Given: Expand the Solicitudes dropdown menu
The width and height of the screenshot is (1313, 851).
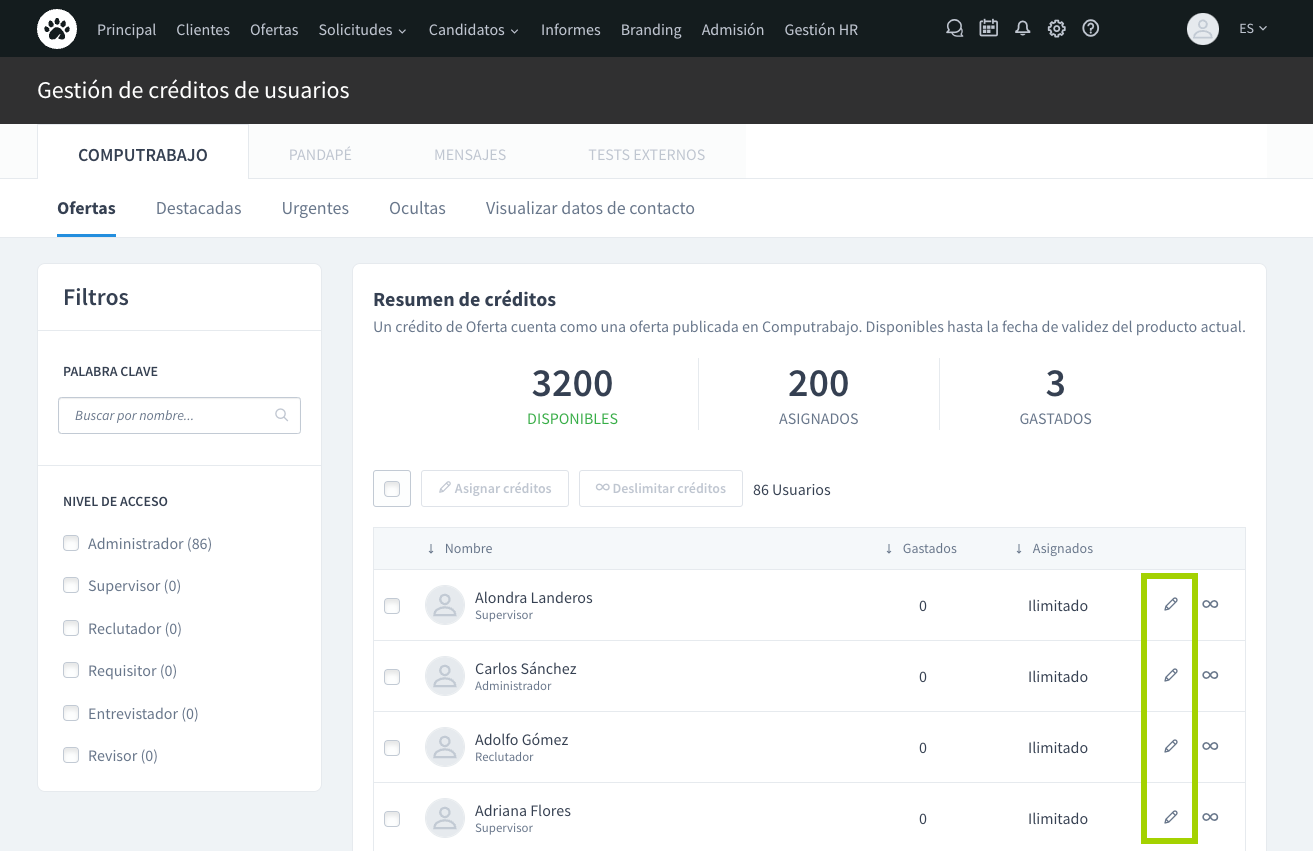Looking at the screenshot, I should point(362,30).
